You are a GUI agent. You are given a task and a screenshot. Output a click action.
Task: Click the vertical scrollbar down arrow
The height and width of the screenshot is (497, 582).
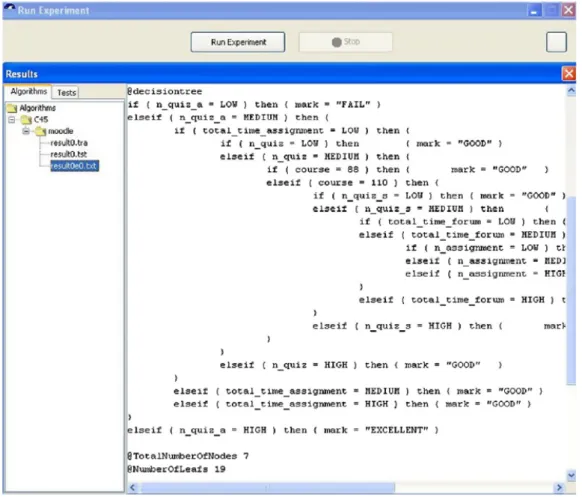[x=571, y=475]
